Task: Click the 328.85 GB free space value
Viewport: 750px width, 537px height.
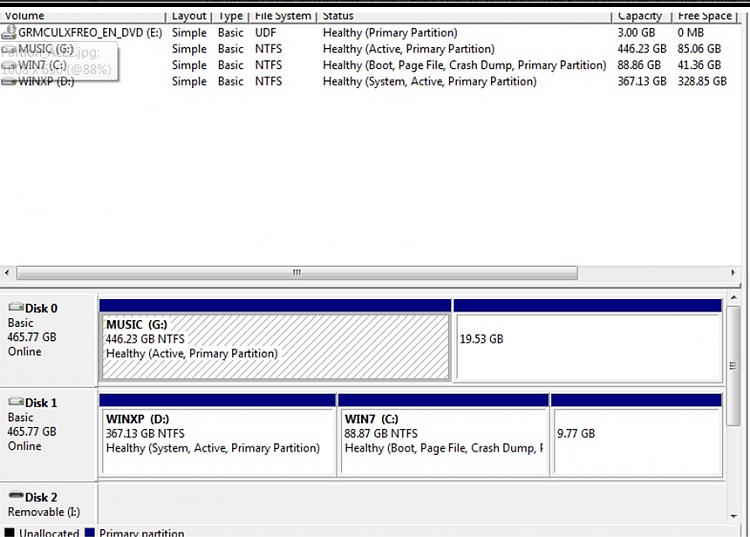Action: [702, 81]
